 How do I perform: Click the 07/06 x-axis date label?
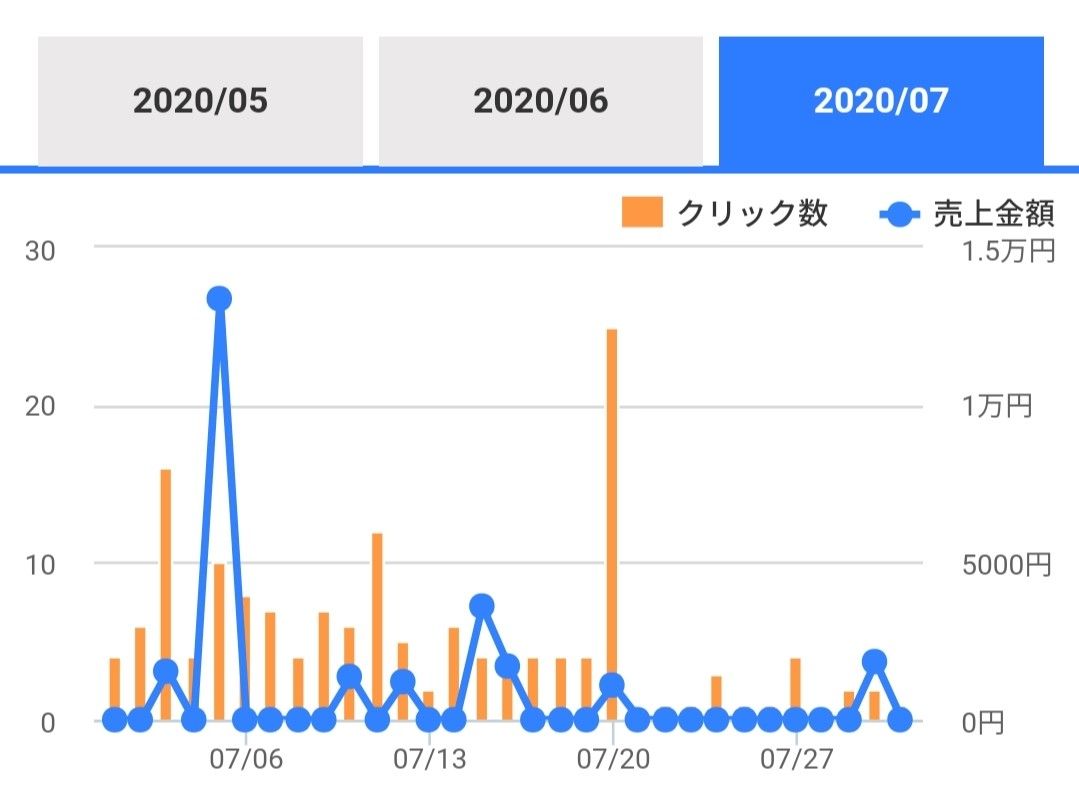click(246, 760)
